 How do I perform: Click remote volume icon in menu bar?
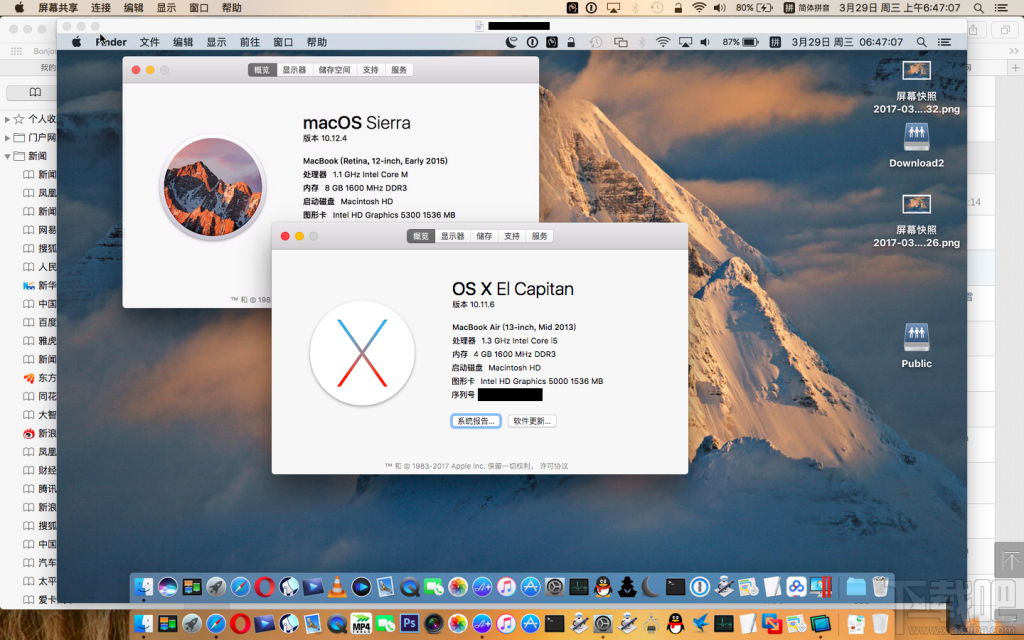click(x=705, y=42)
